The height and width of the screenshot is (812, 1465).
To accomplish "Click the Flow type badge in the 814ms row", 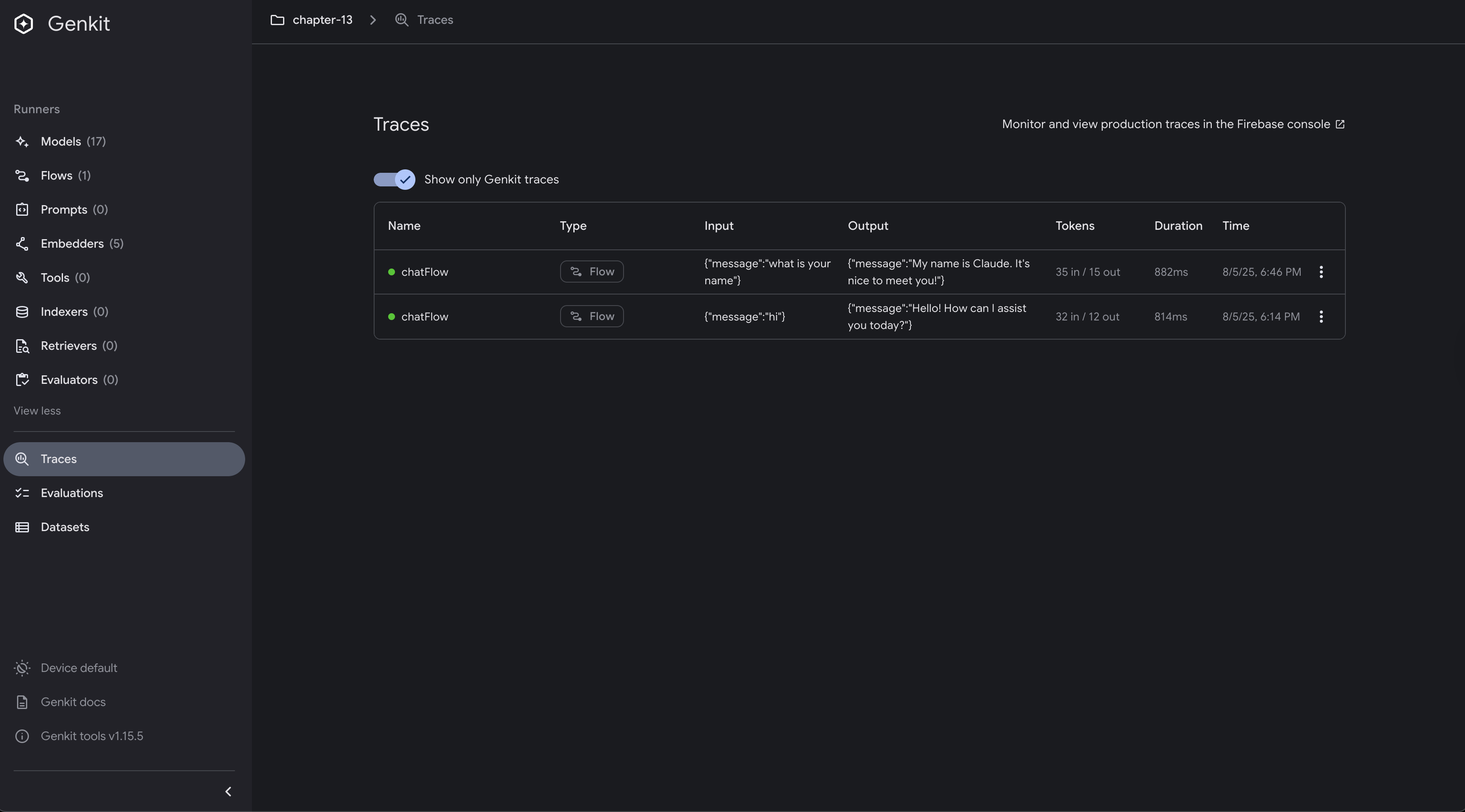I will [x=592, y=316].
